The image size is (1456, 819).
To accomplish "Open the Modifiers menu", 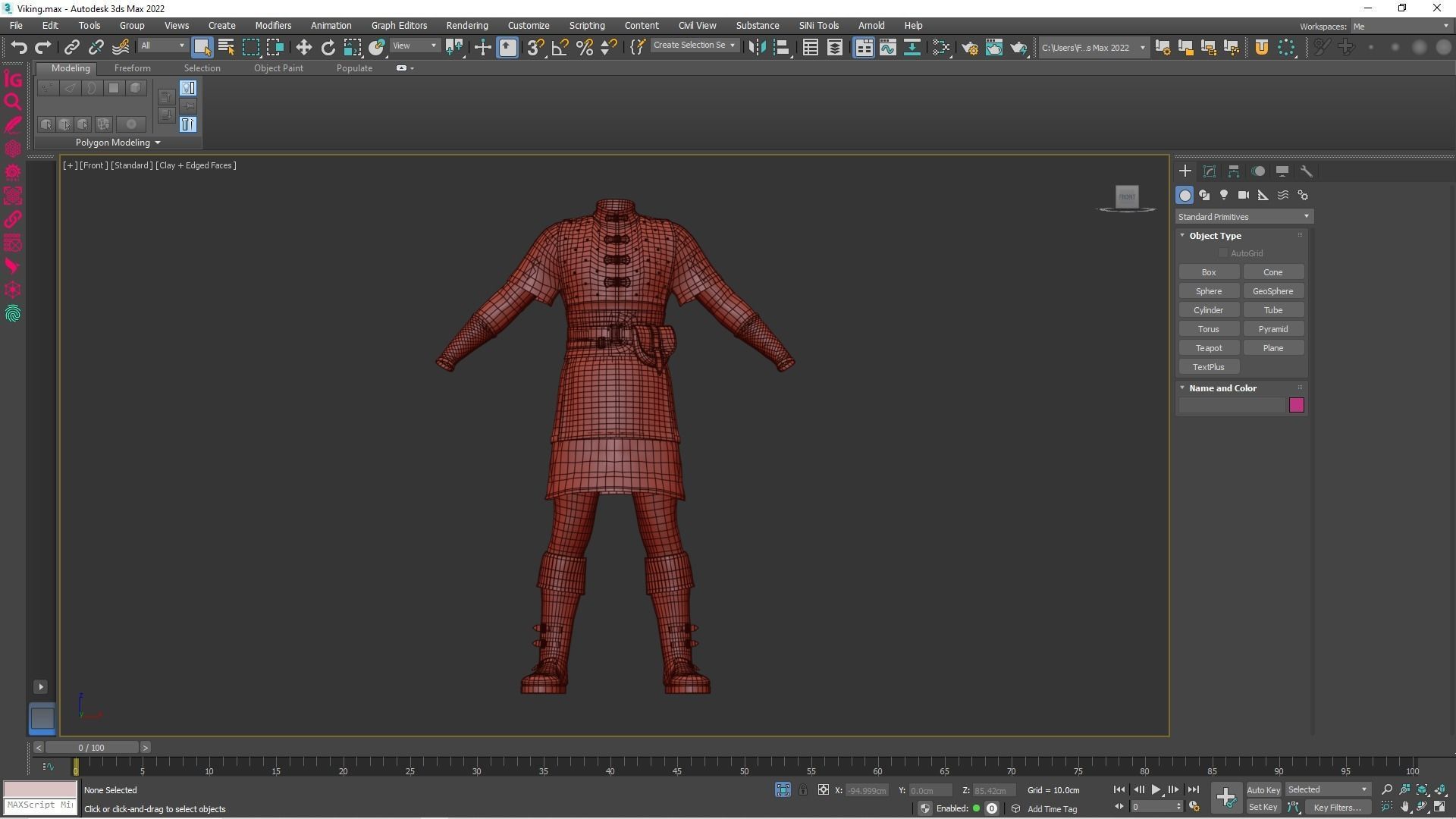I will 273,26.
